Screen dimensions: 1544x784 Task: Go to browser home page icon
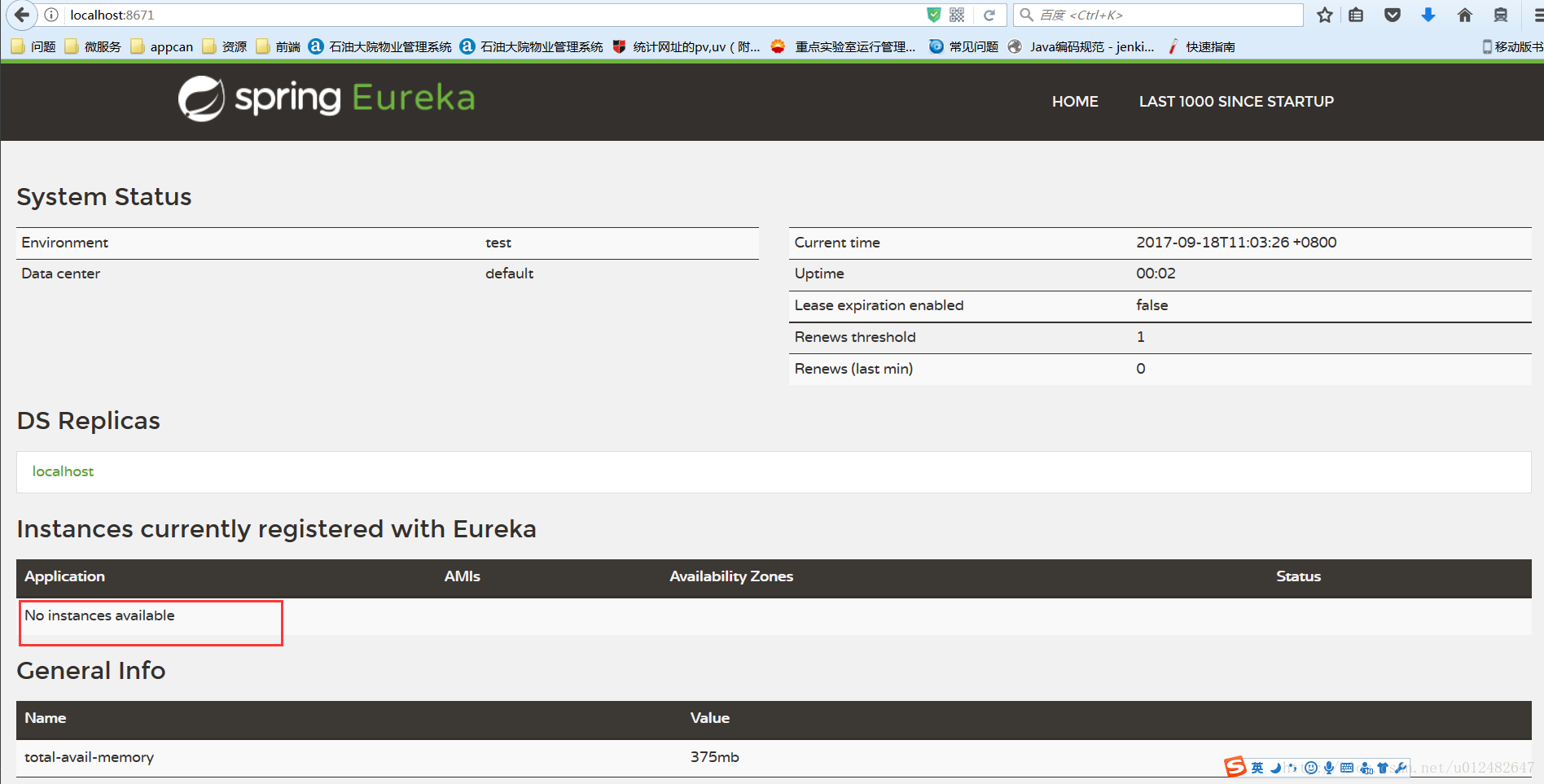pyautogui.click(x=1465, y=15)
